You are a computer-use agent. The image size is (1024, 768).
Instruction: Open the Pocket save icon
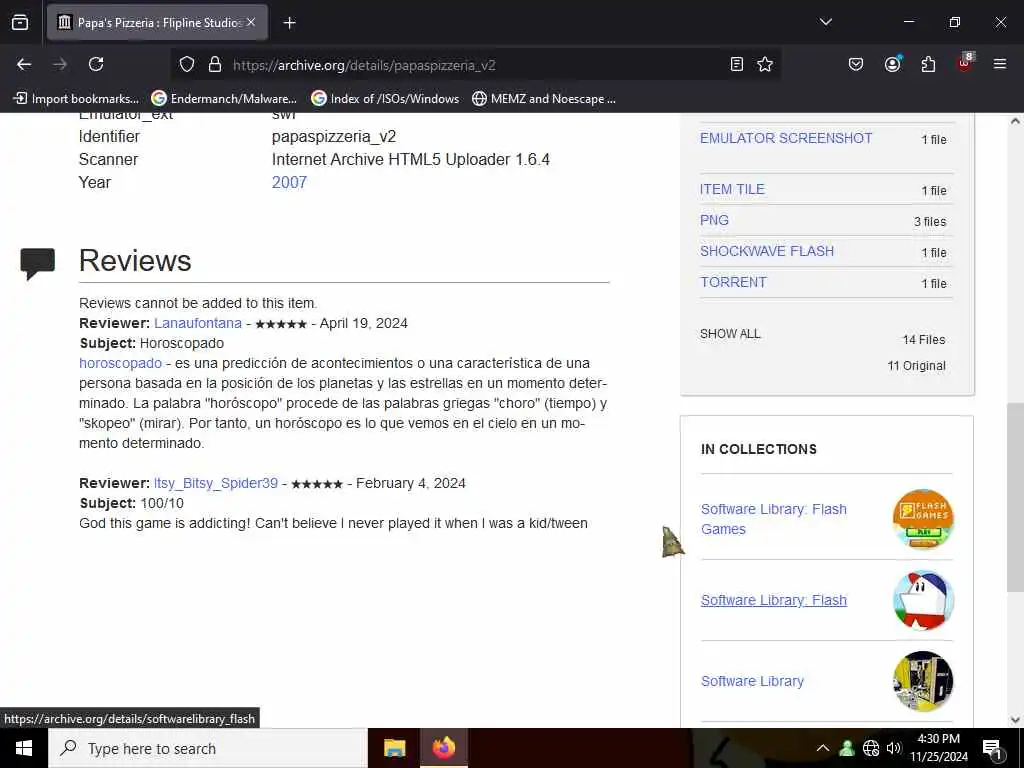tap(856, 64)
